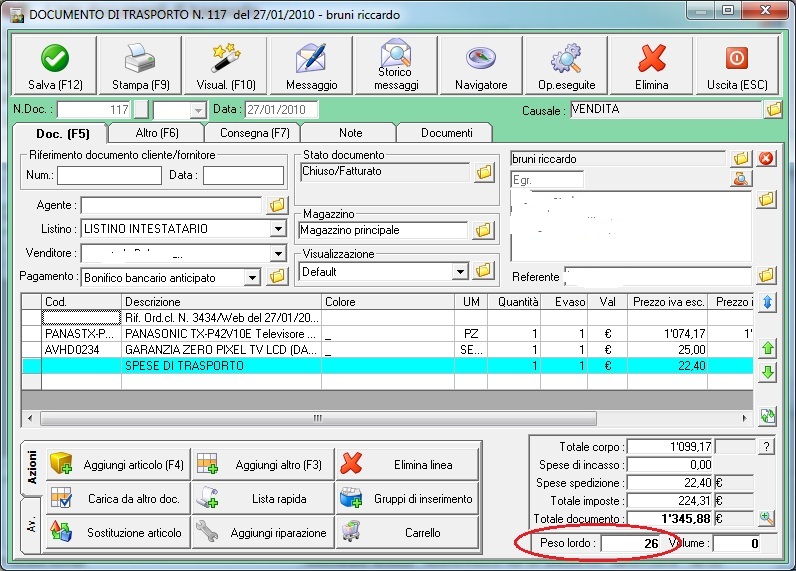Switch to Altro (F6) tab

click(x=157, y=133)
